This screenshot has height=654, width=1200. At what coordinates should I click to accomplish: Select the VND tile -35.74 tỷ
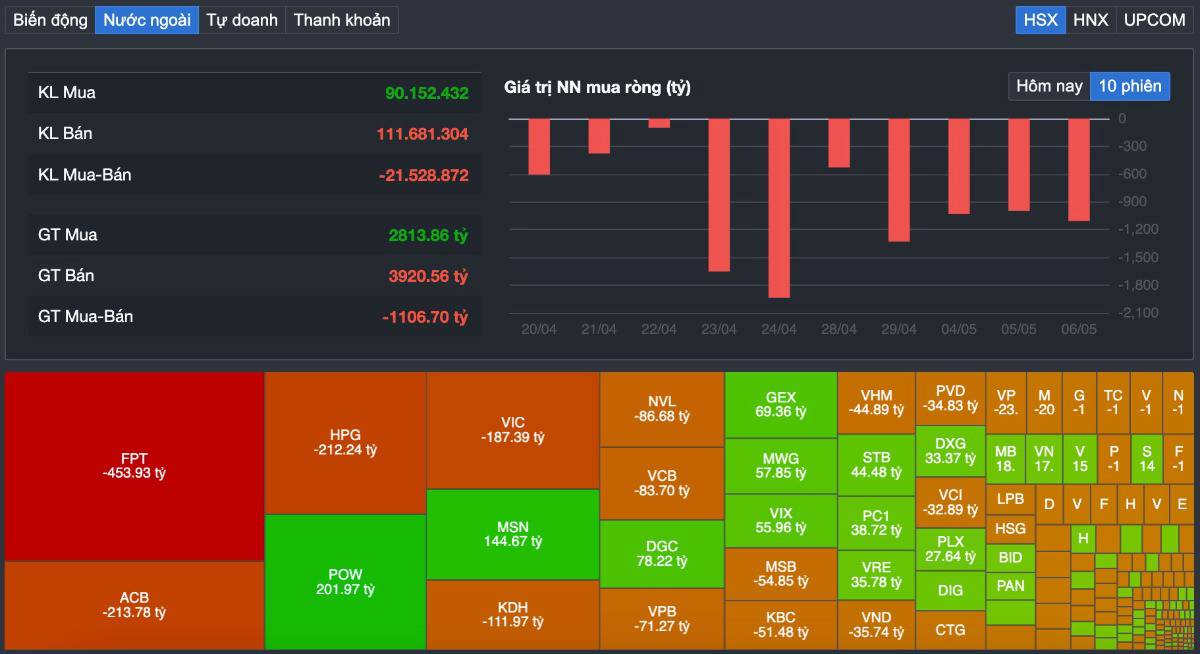[x=876, y=625]
